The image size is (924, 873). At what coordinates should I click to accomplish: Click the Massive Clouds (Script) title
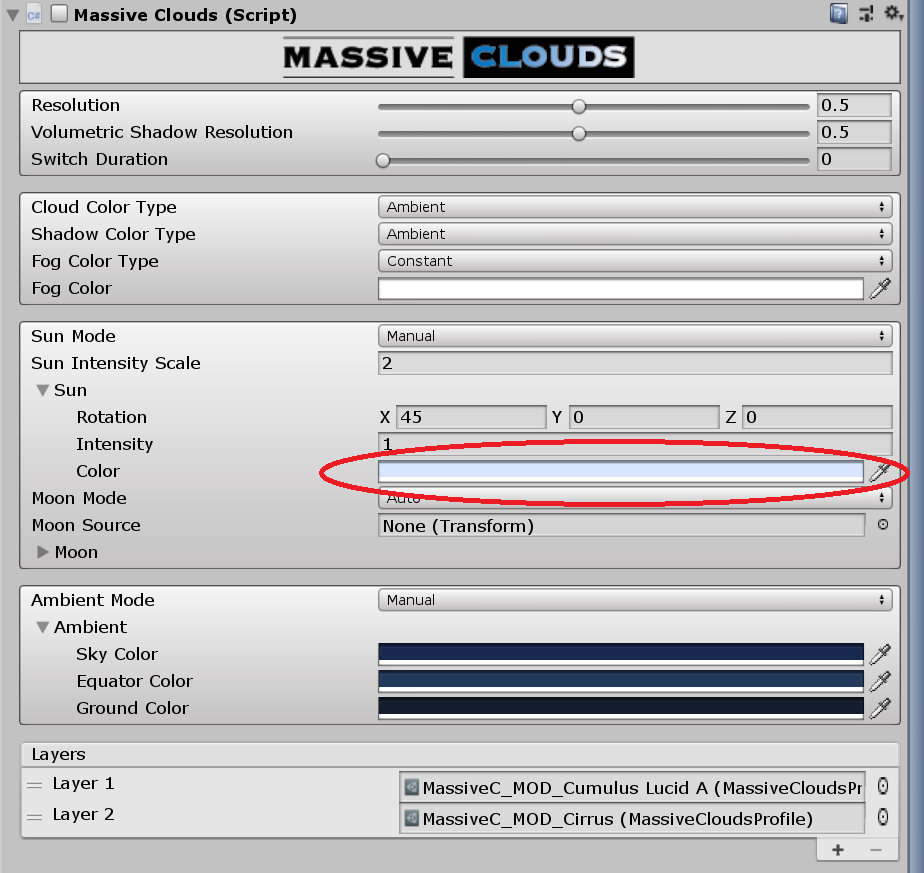tap(185, 15)
